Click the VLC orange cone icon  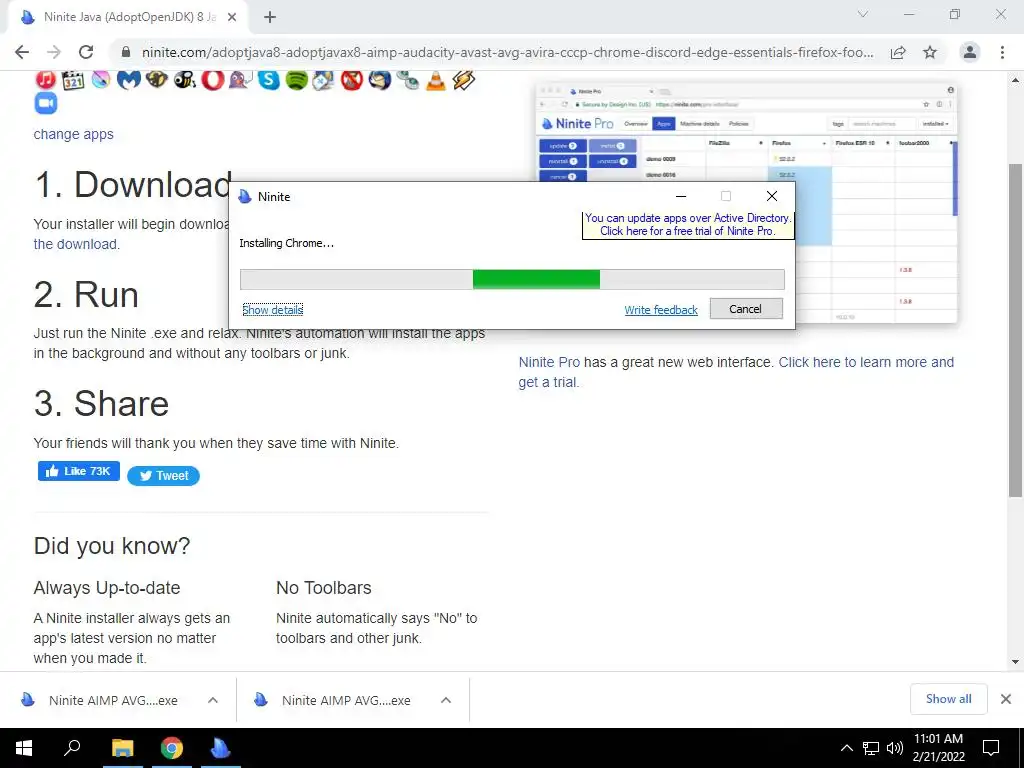(436, 80)
